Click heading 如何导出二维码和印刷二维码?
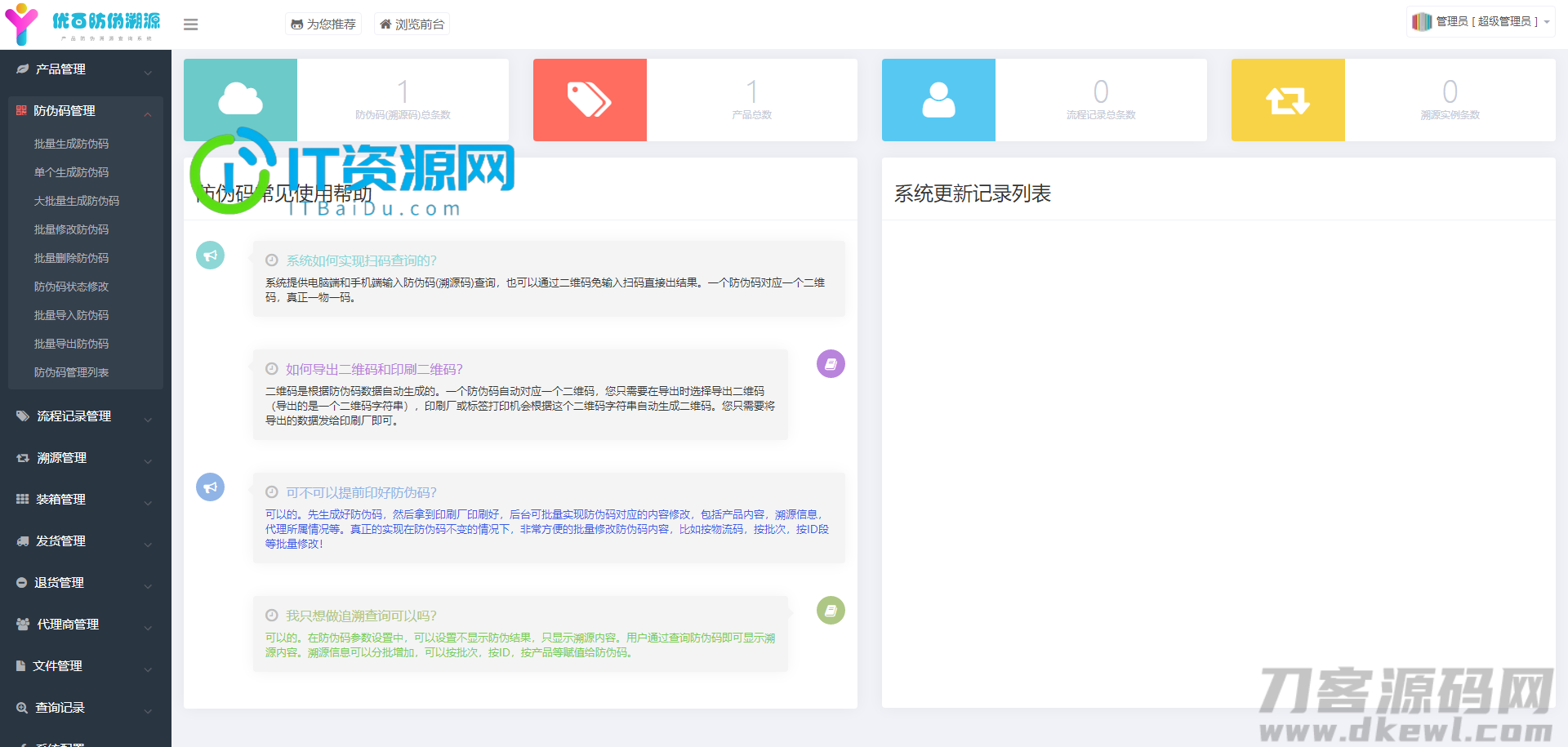The height and width of the screenshot is (747, 1568). [374, 369]
